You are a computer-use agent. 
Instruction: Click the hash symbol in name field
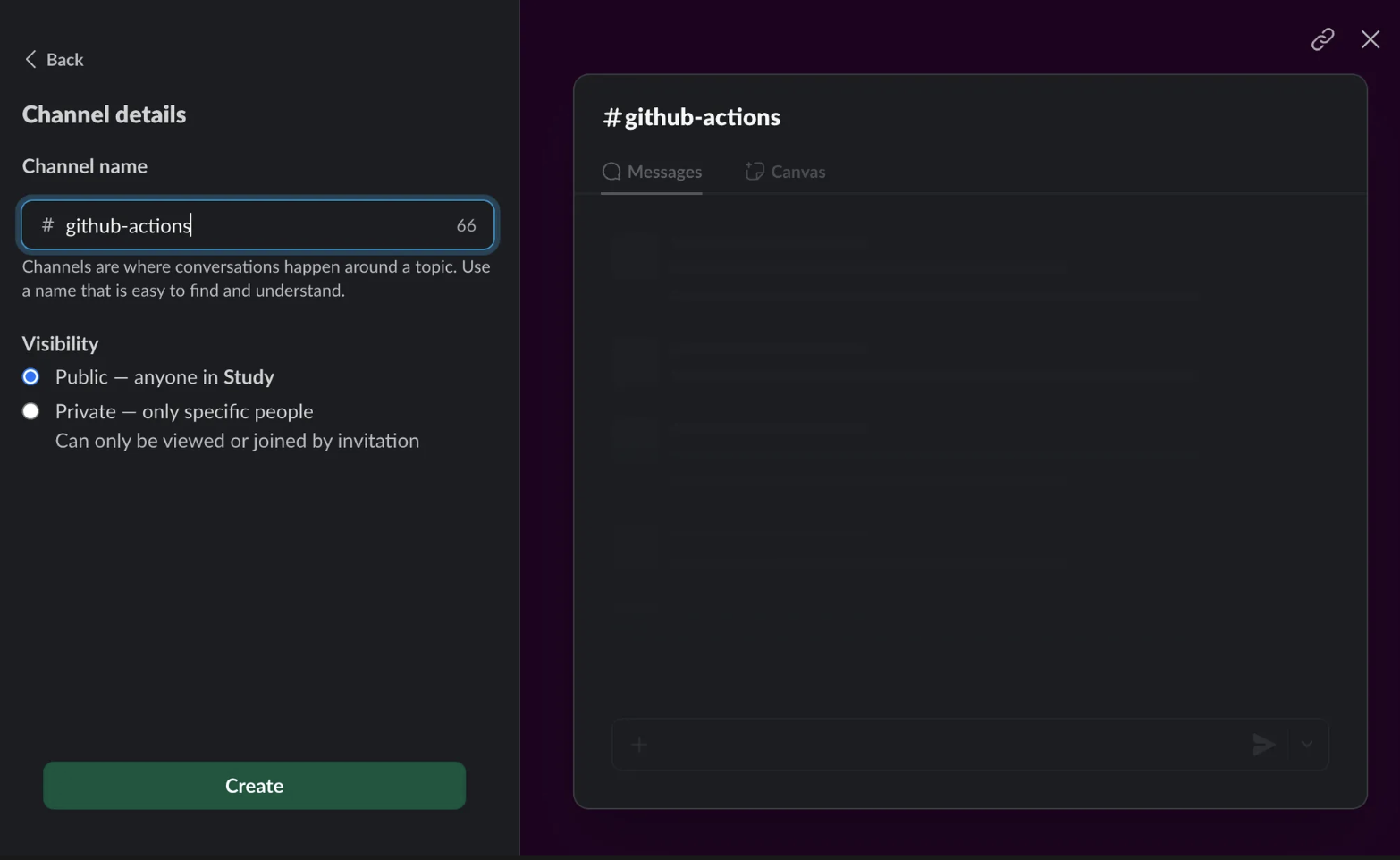pos(47,225)
